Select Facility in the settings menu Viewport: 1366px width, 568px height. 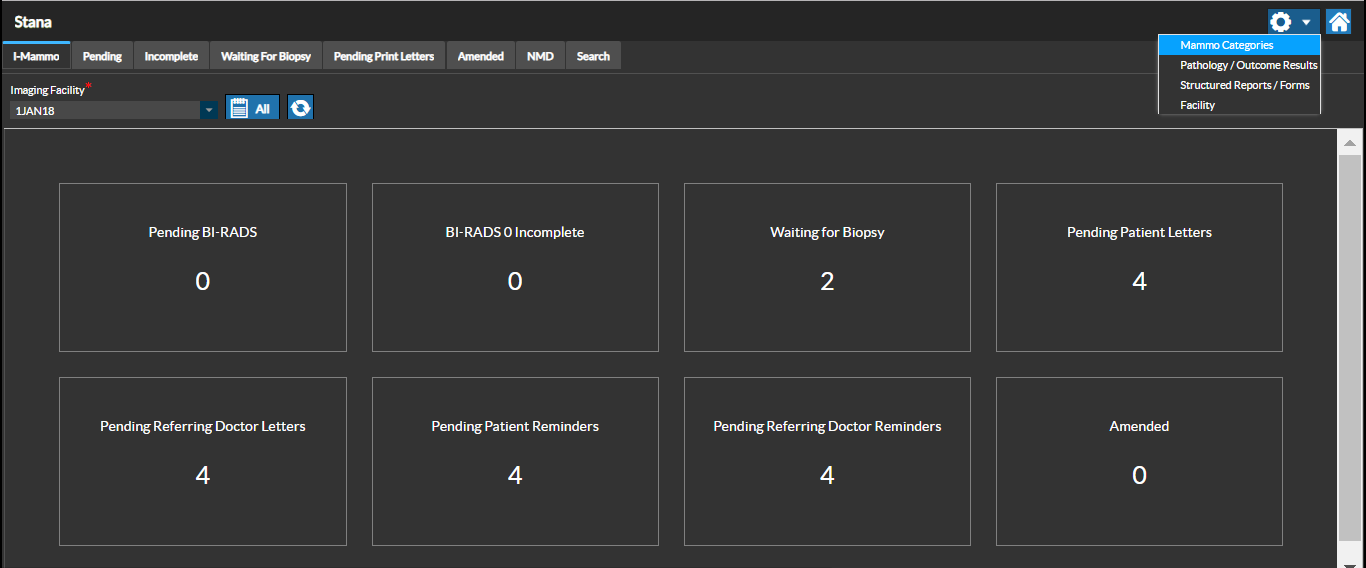(1197, 105)
